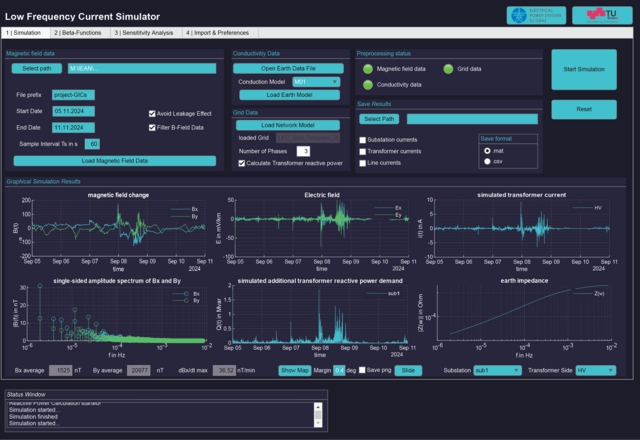Open the Sensitivity Analysis tab
The image size is (640, 440).
144,33
